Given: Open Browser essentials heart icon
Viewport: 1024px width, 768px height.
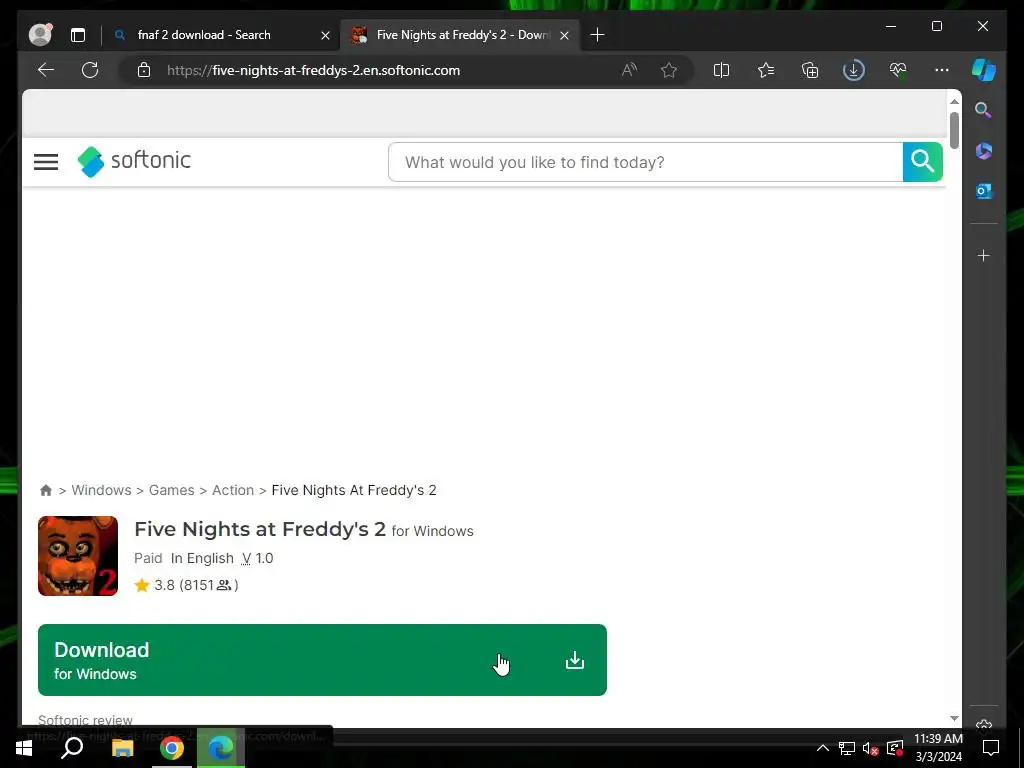Looking at the screenshot, I should tap(898, 70).
